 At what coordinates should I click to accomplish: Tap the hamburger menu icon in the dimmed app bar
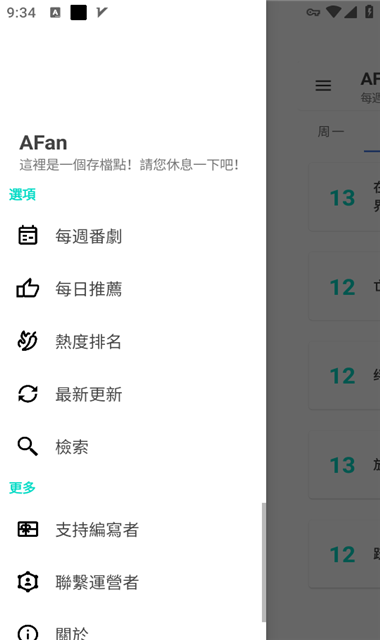pyautogui.click(x=323, y=86)
